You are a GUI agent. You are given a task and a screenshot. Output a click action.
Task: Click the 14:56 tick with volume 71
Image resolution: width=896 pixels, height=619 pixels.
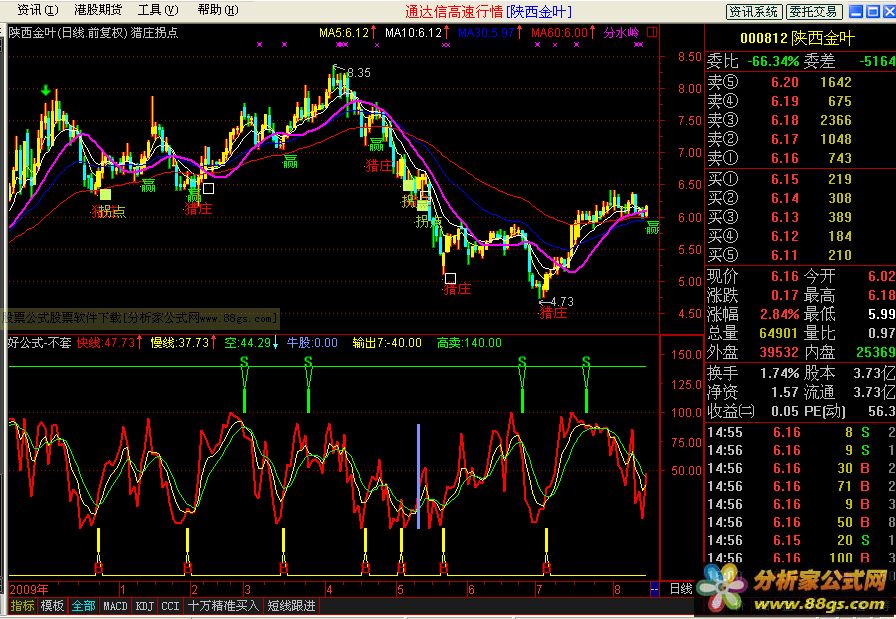point(801,486)
